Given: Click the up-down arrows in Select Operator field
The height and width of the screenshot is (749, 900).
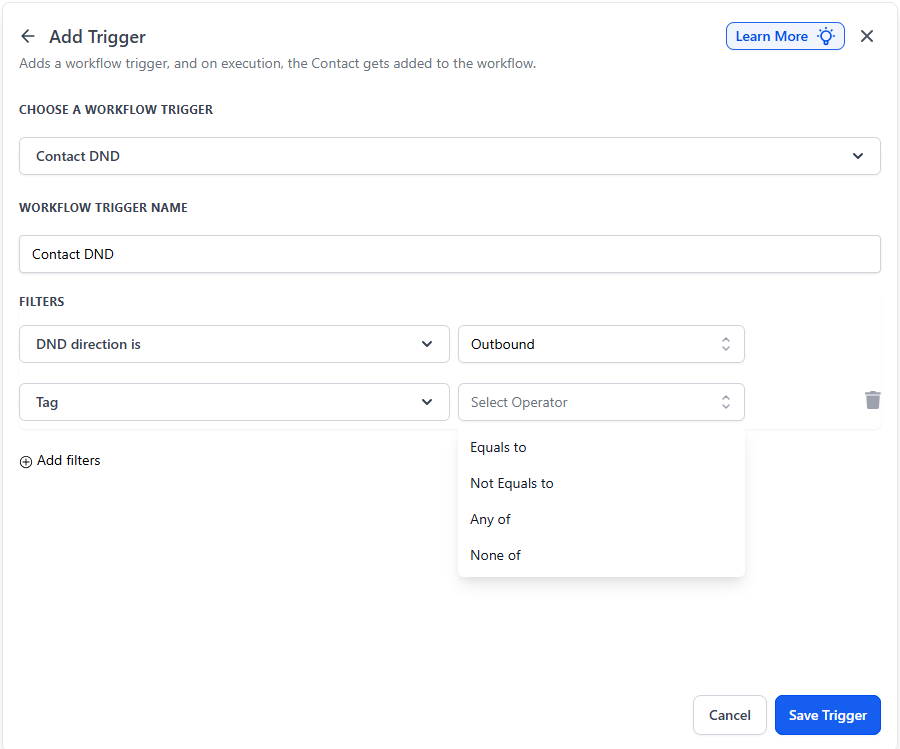Looking at the screenshot, I should [726, 402].
